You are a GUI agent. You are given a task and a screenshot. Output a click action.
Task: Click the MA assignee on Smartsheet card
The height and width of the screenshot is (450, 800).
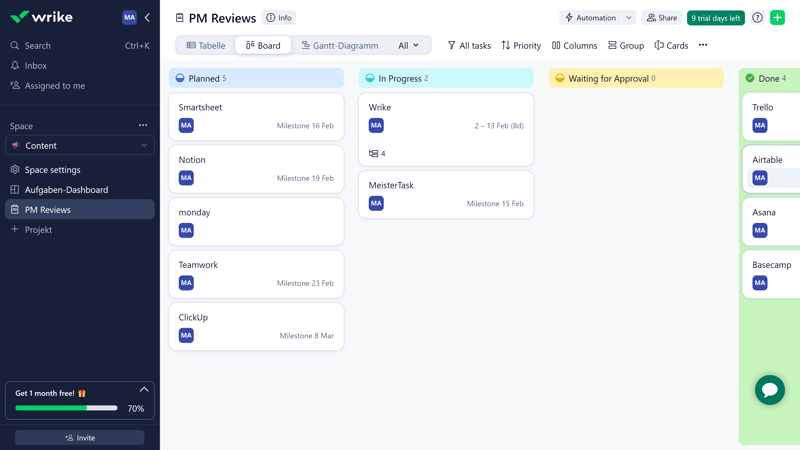point(186,126)
